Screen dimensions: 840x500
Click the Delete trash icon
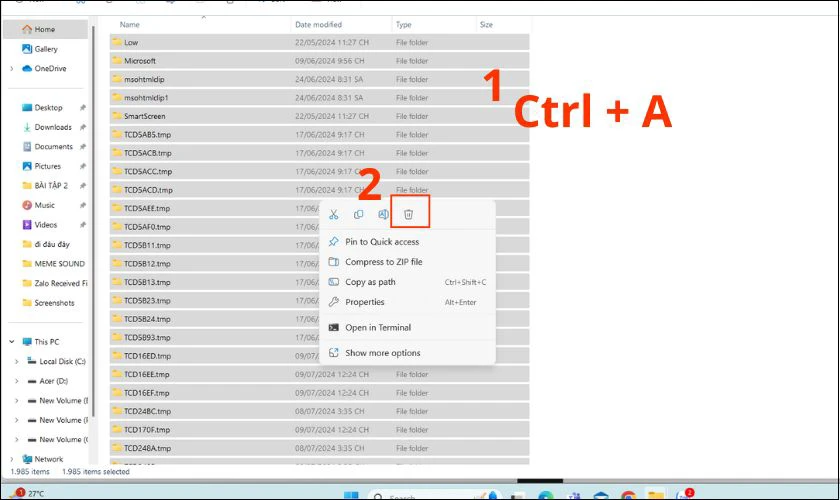[408, 214]
